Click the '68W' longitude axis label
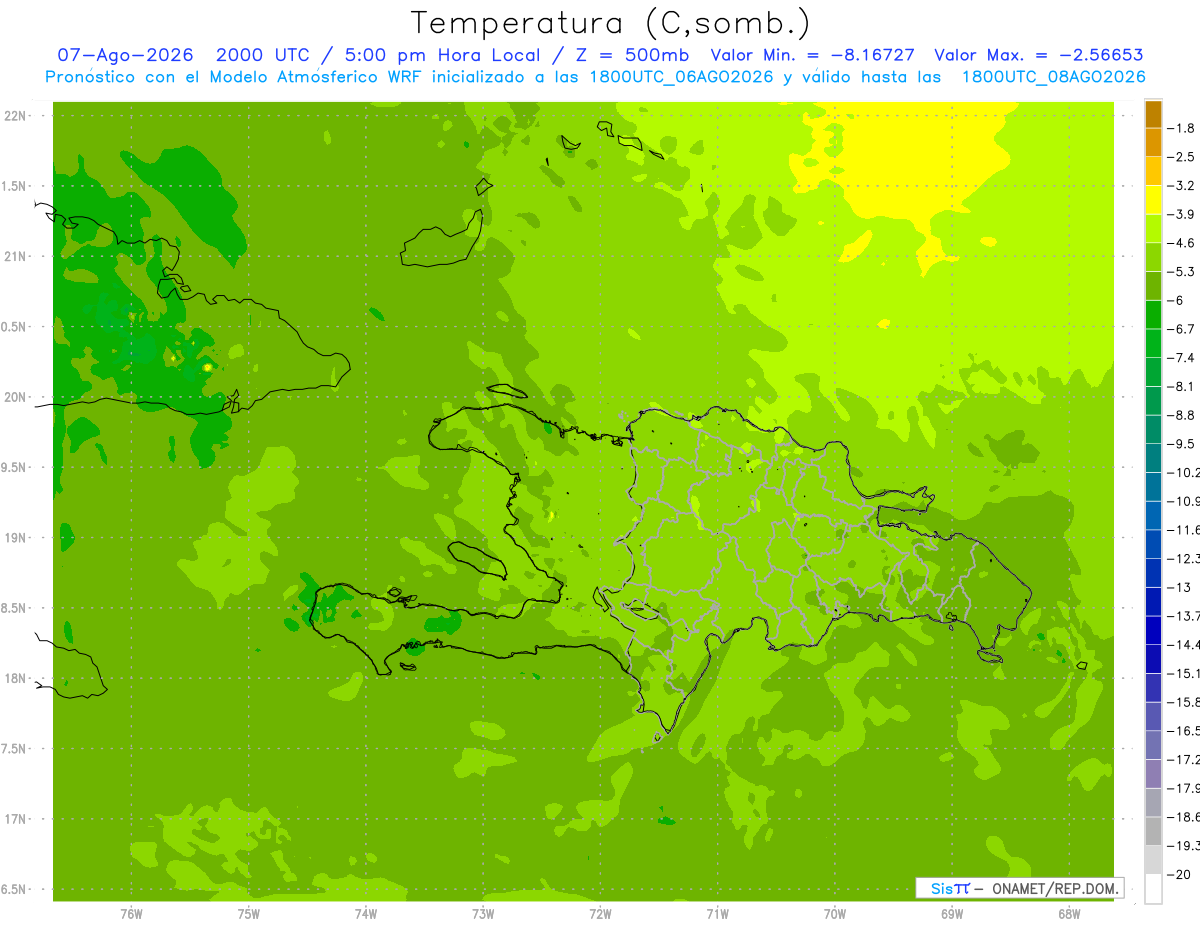The height and width of the screenshot is (927, 1200). click(1069, 913)
